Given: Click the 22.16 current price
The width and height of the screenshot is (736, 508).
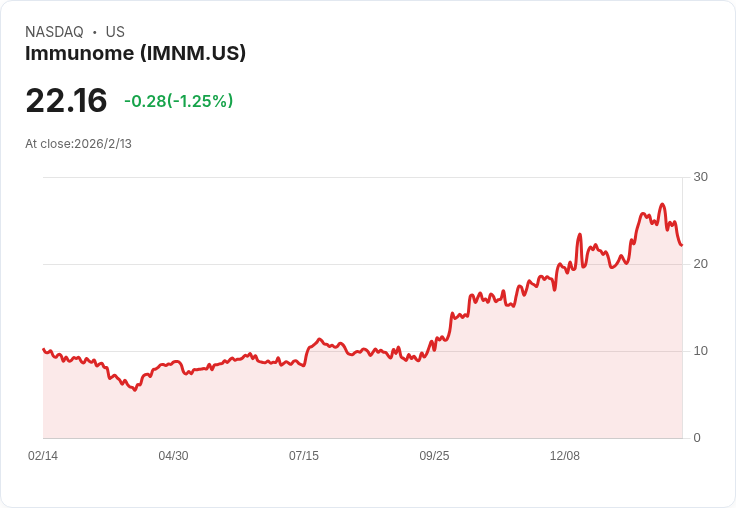Looking at the screenshot, I should coord(66,101).
